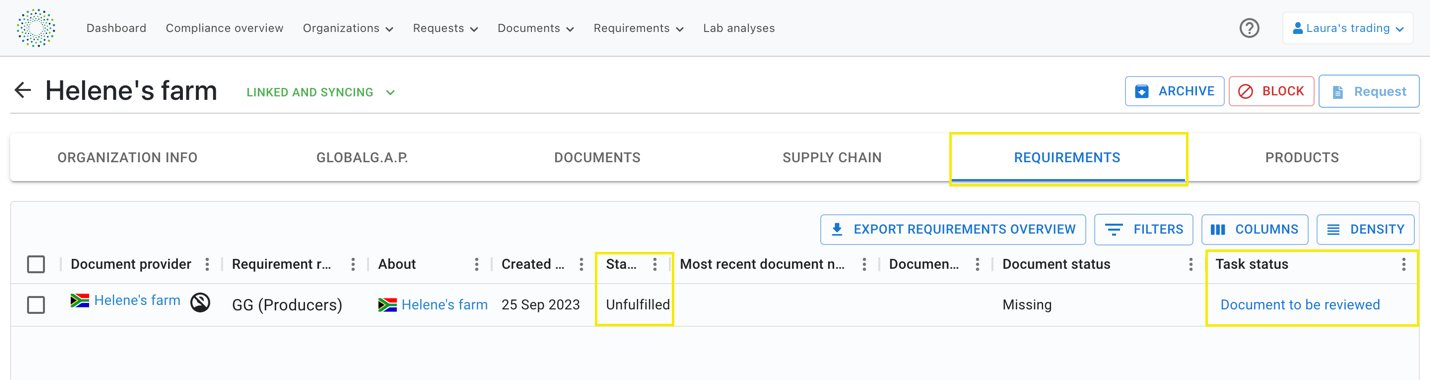Click the app logo in the top bar

tap(36, 28)
